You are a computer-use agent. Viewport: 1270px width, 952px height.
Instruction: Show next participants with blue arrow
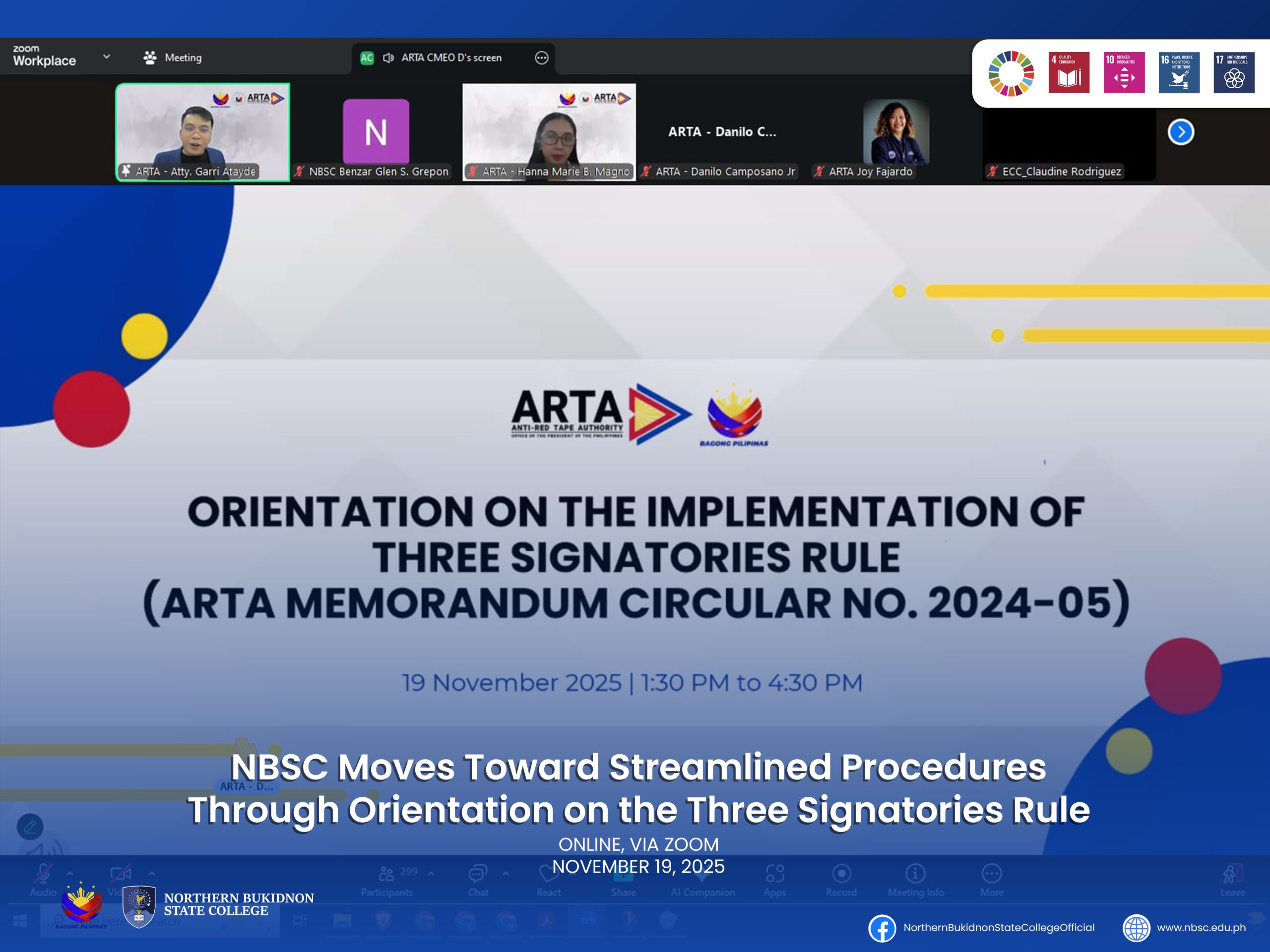point(1180,132)
